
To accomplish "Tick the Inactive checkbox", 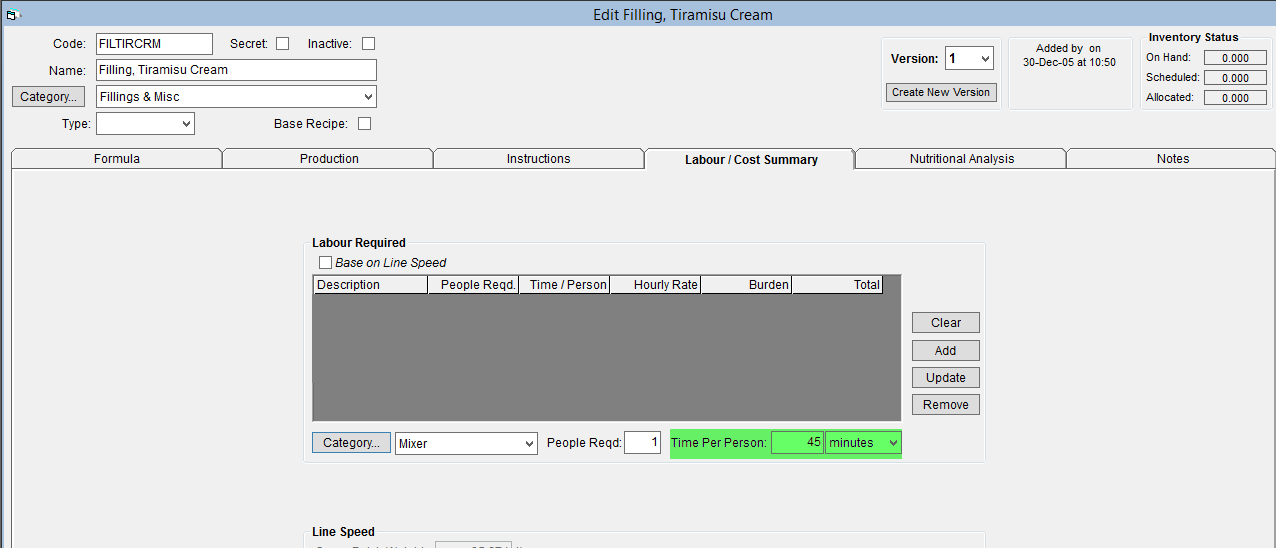I will tap(368, 44).
